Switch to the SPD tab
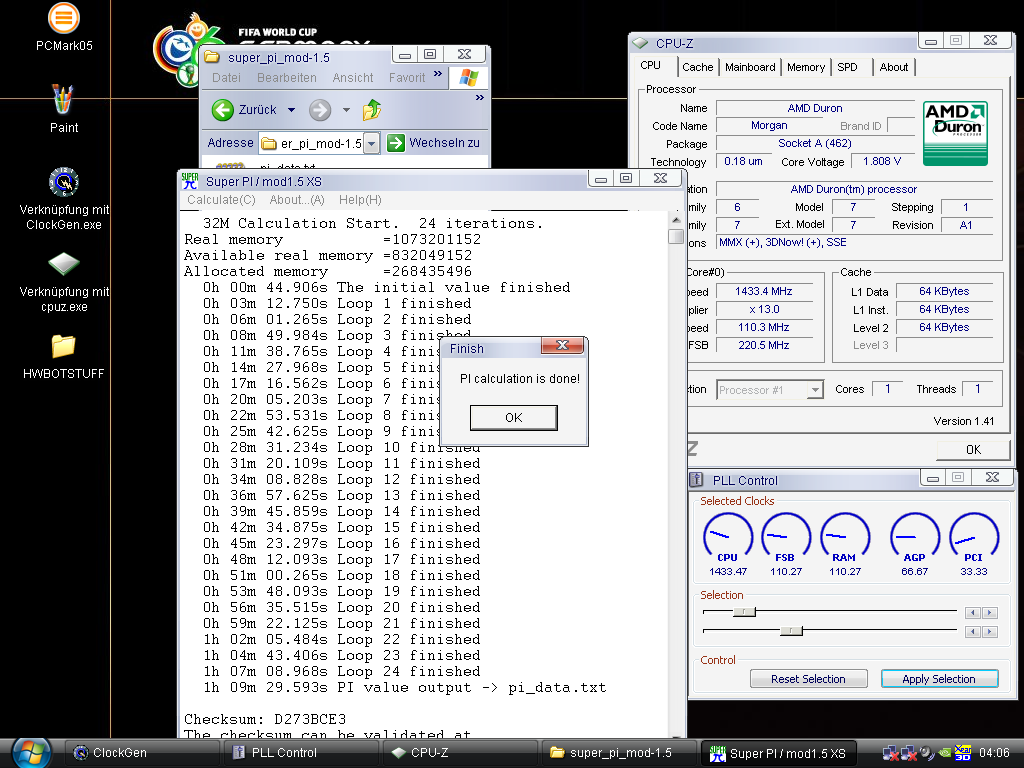 coord(847,67)
